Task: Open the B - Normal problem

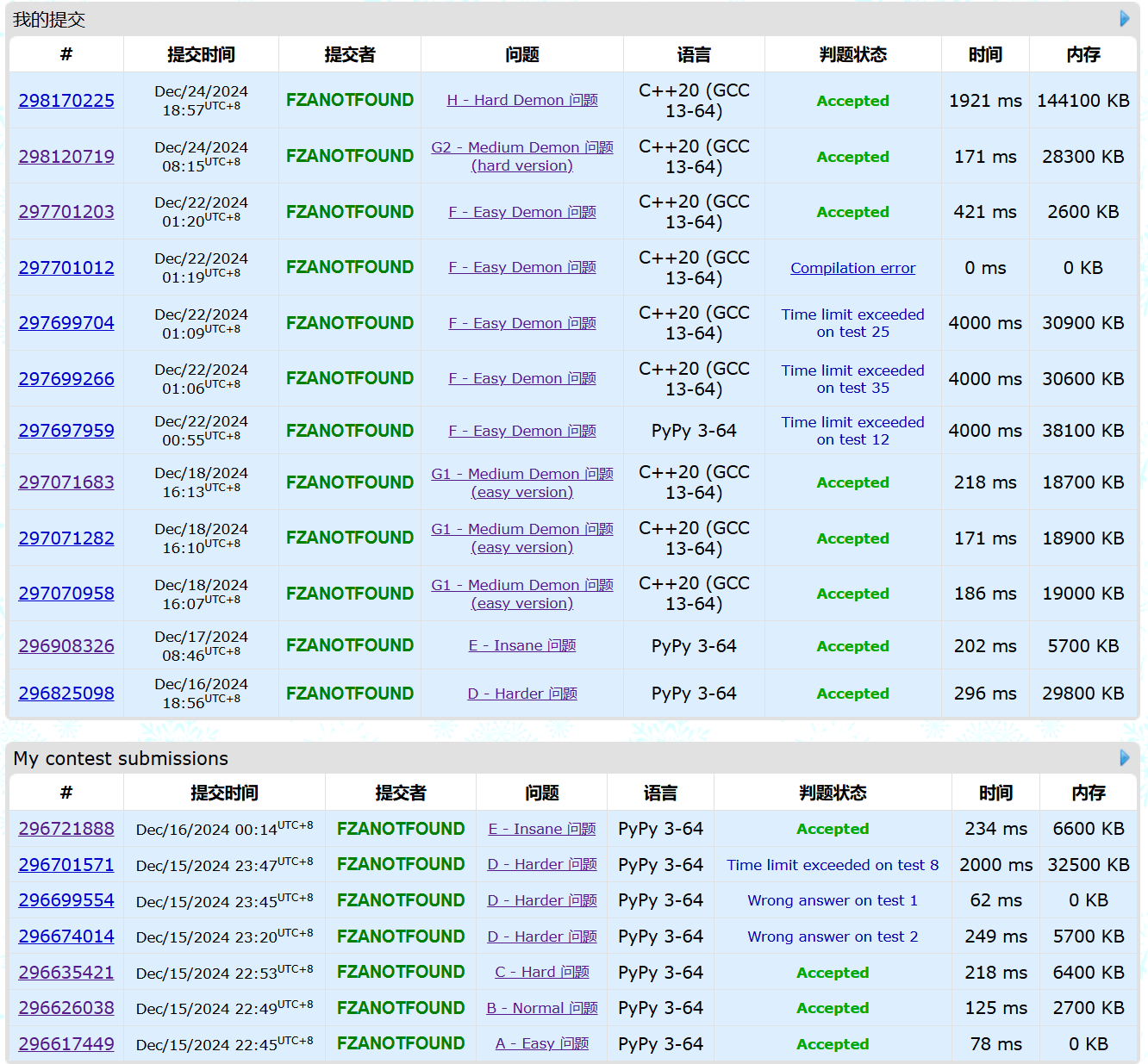Action: (x=542, y=1008)
